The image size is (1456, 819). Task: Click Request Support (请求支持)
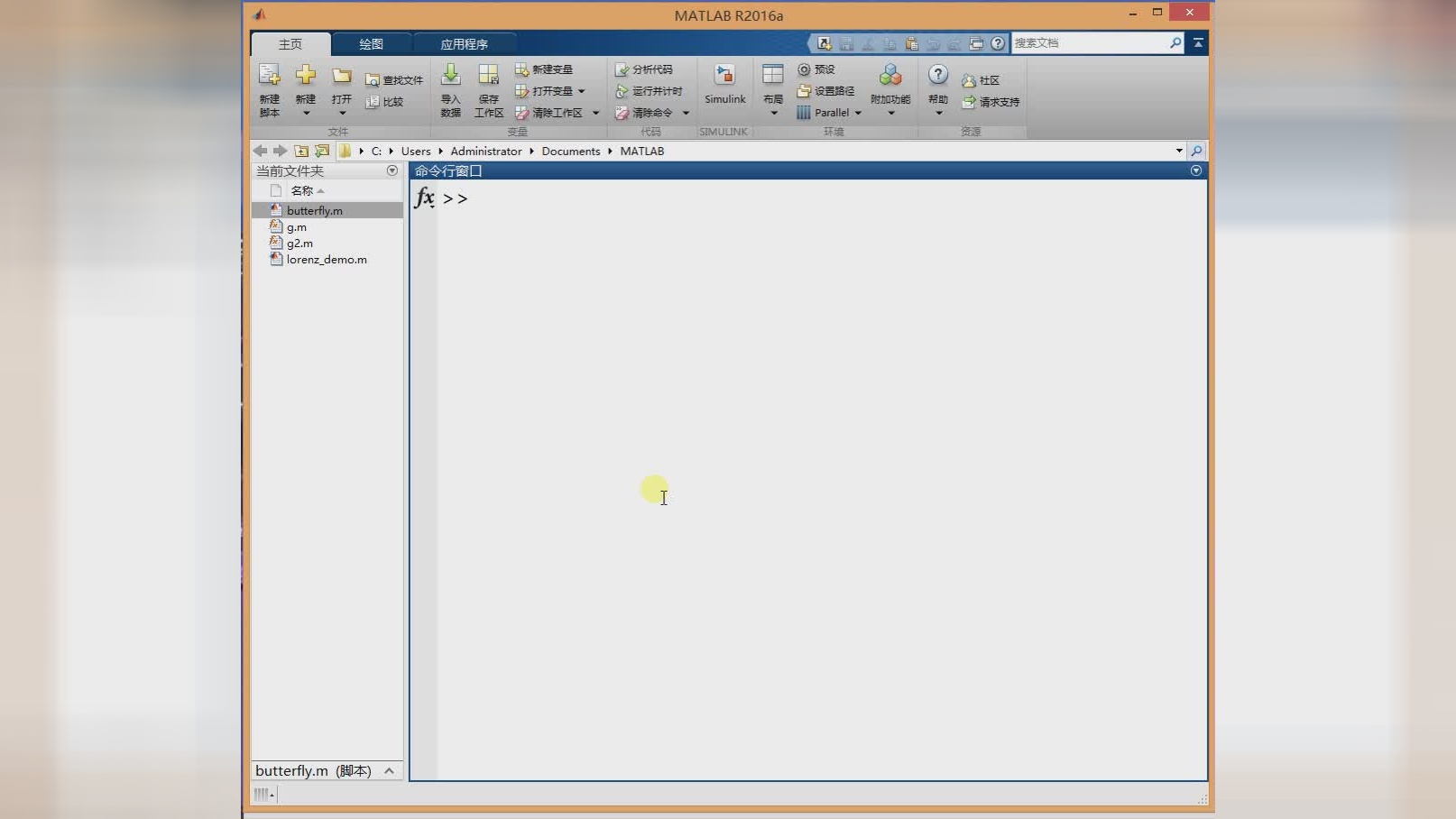991,102
